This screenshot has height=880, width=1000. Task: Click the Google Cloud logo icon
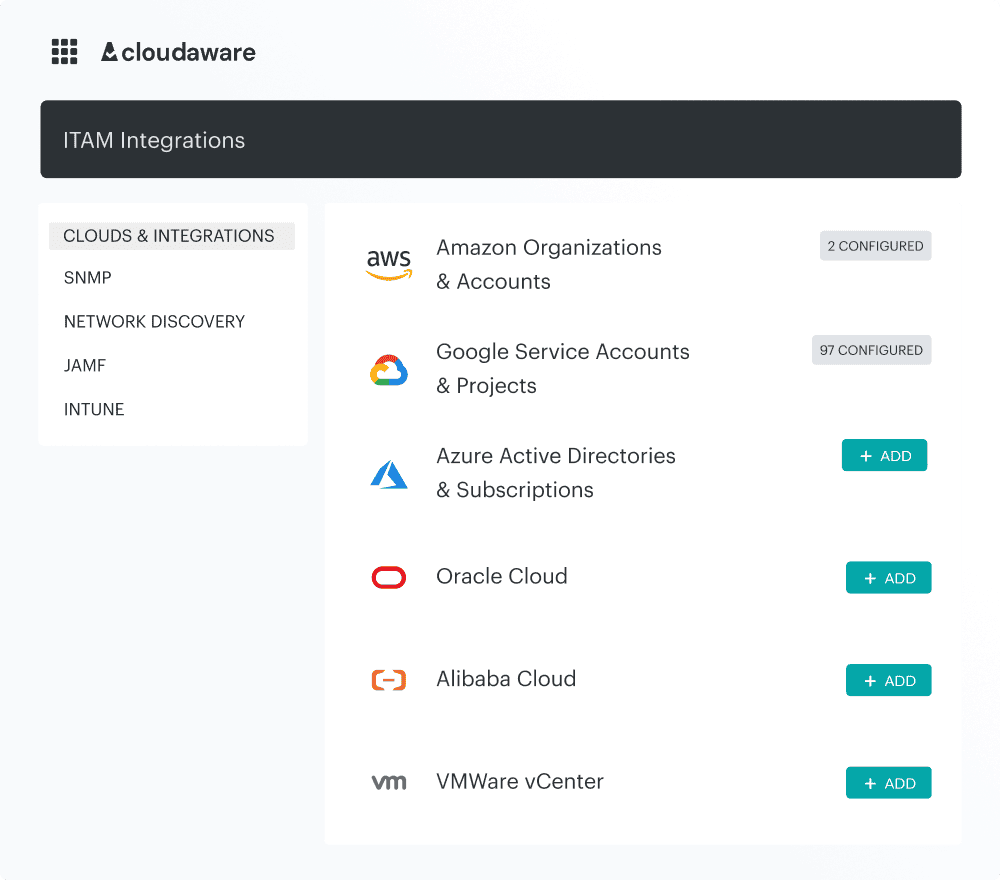[389, 370]
